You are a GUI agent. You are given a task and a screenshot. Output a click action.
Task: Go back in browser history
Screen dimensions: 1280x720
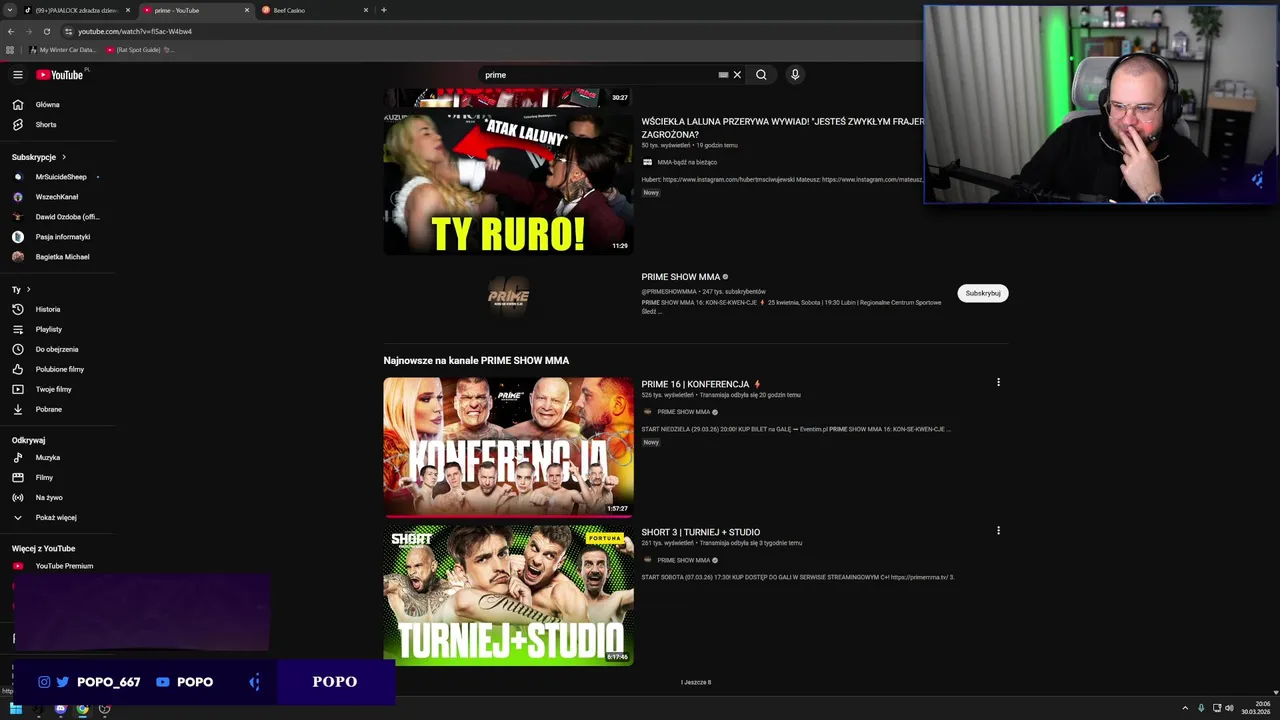coord(10,31)
